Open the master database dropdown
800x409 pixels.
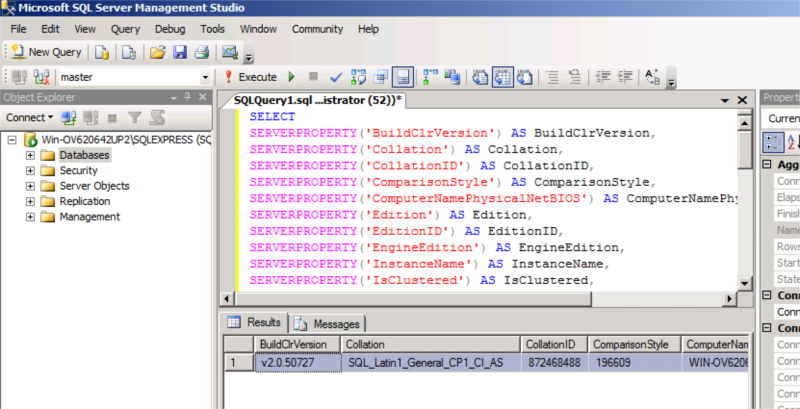click(206, 77)
